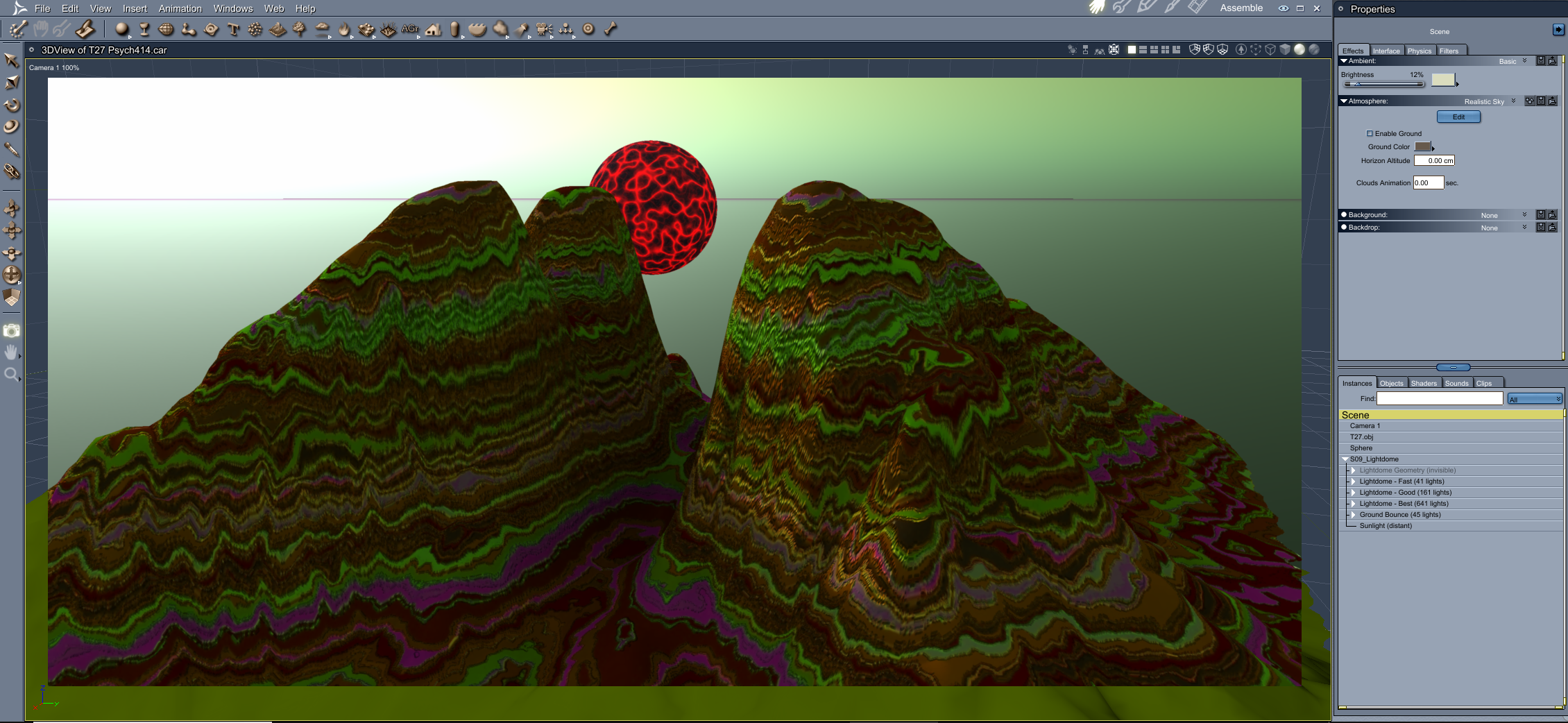The image size is (1568, 723).
Task: Switch to the Interface tab
Action: click(1386, 51)
